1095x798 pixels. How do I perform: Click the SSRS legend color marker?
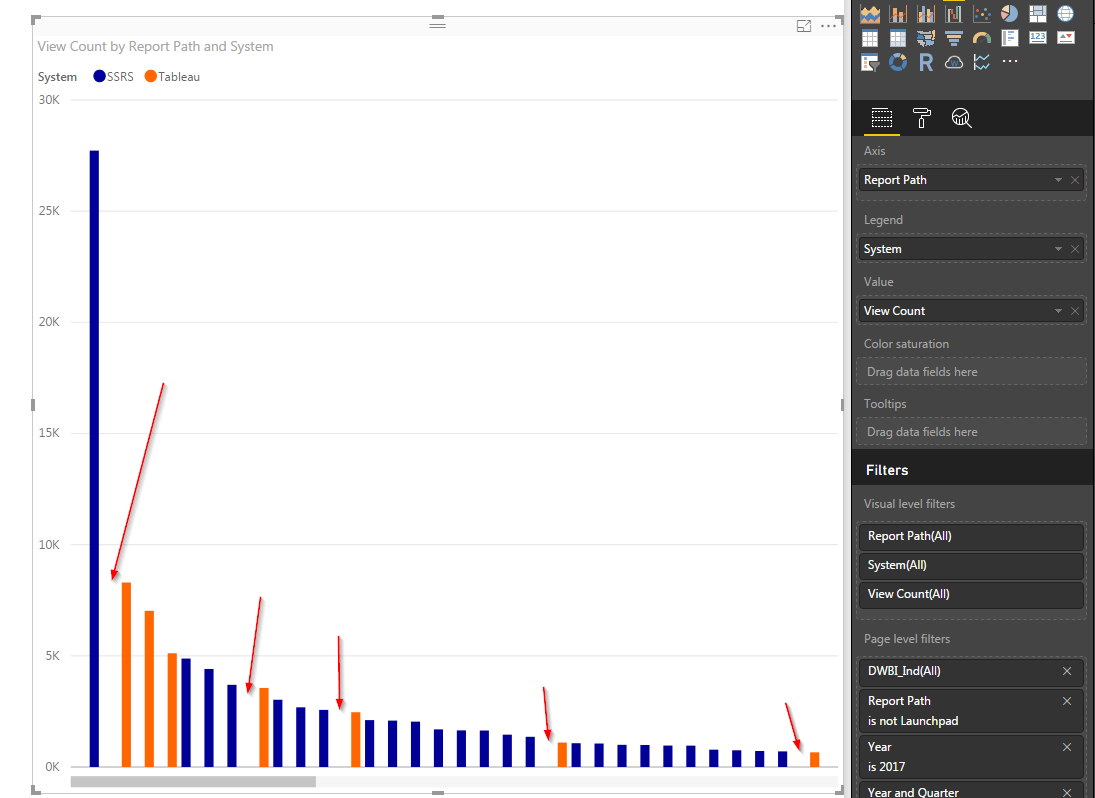coord(99,77)
